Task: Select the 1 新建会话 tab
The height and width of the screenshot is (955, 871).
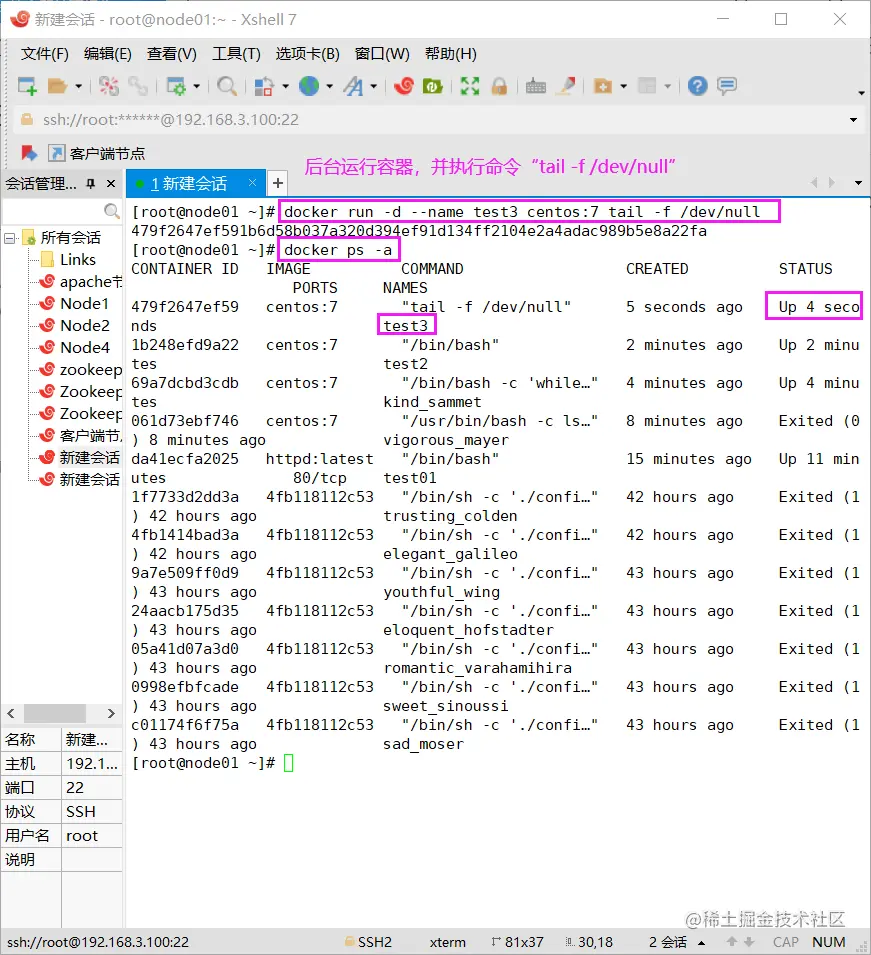Action: click(x=189, y=183)
